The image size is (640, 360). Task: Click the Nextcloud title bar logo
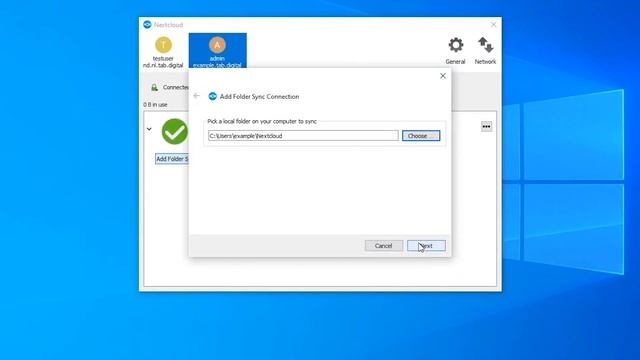click(147, 24)
